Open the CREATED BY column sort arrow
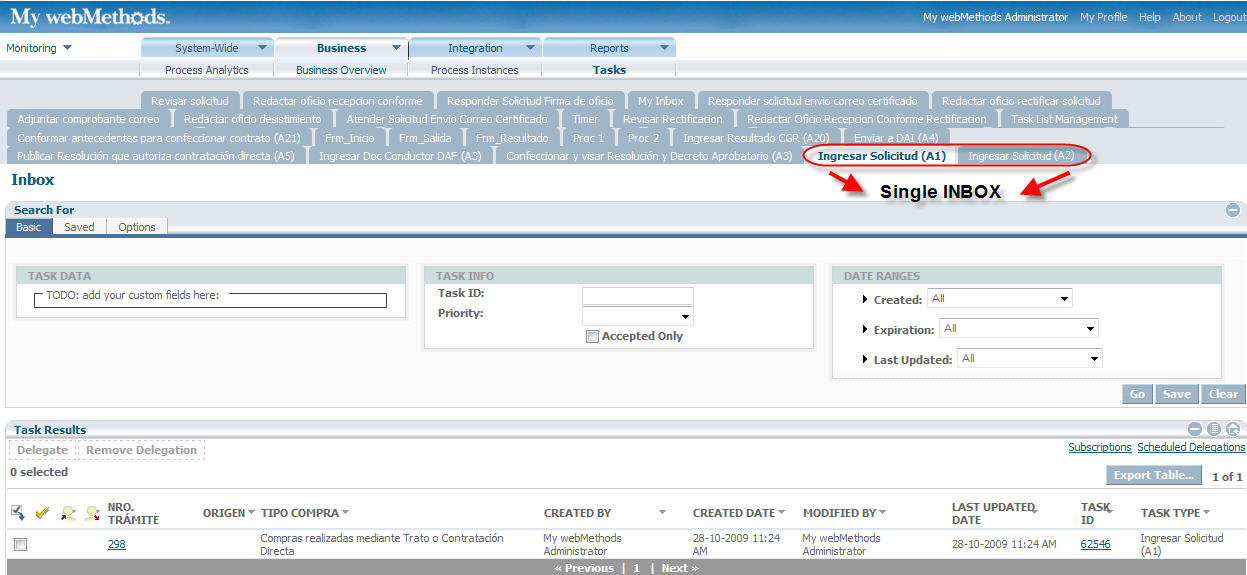Viewport: 1247px width, 575px height. [x=662, y=513]
